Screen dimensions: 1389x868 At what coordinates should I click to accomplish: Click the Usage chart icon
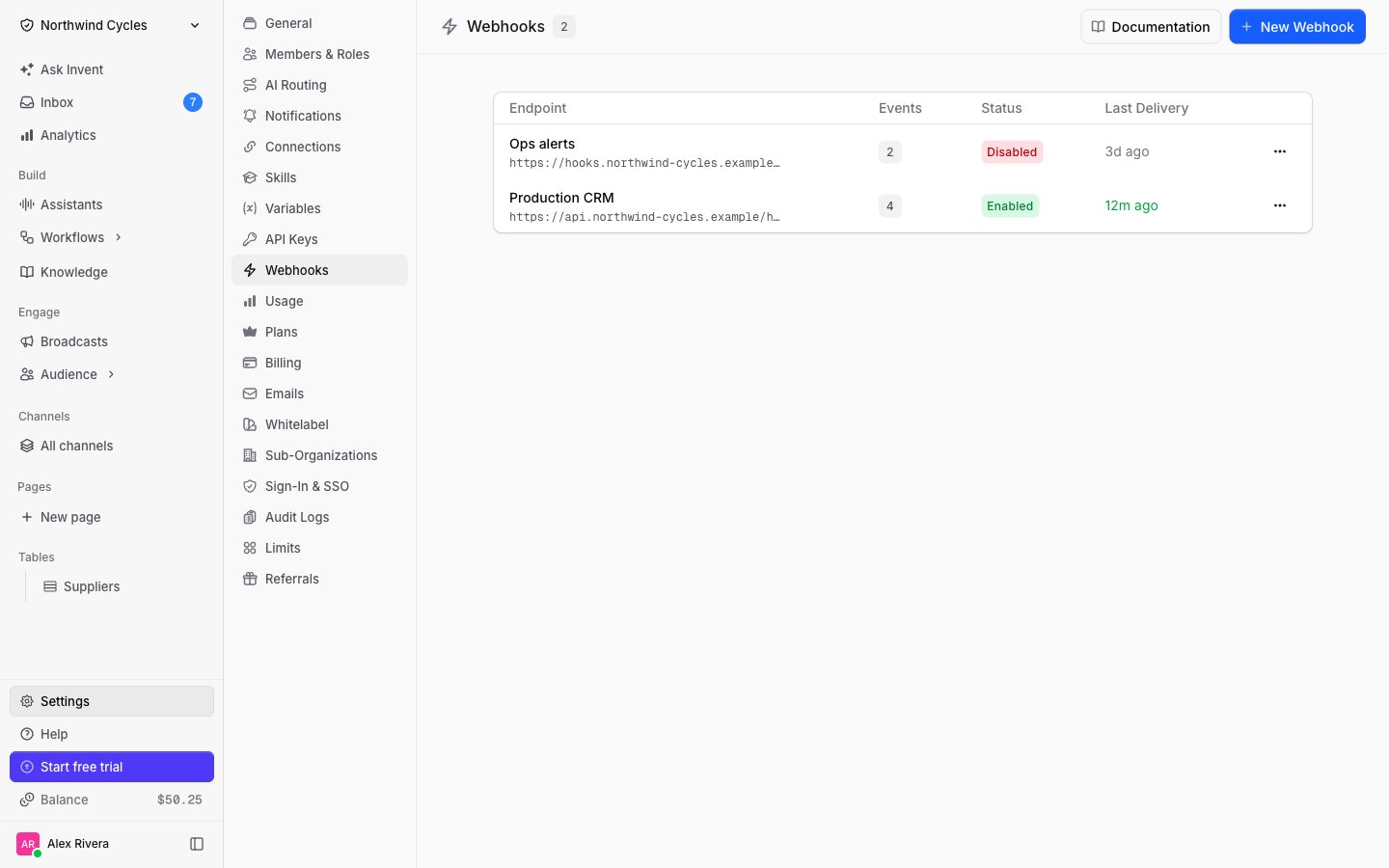pos(250,301)
